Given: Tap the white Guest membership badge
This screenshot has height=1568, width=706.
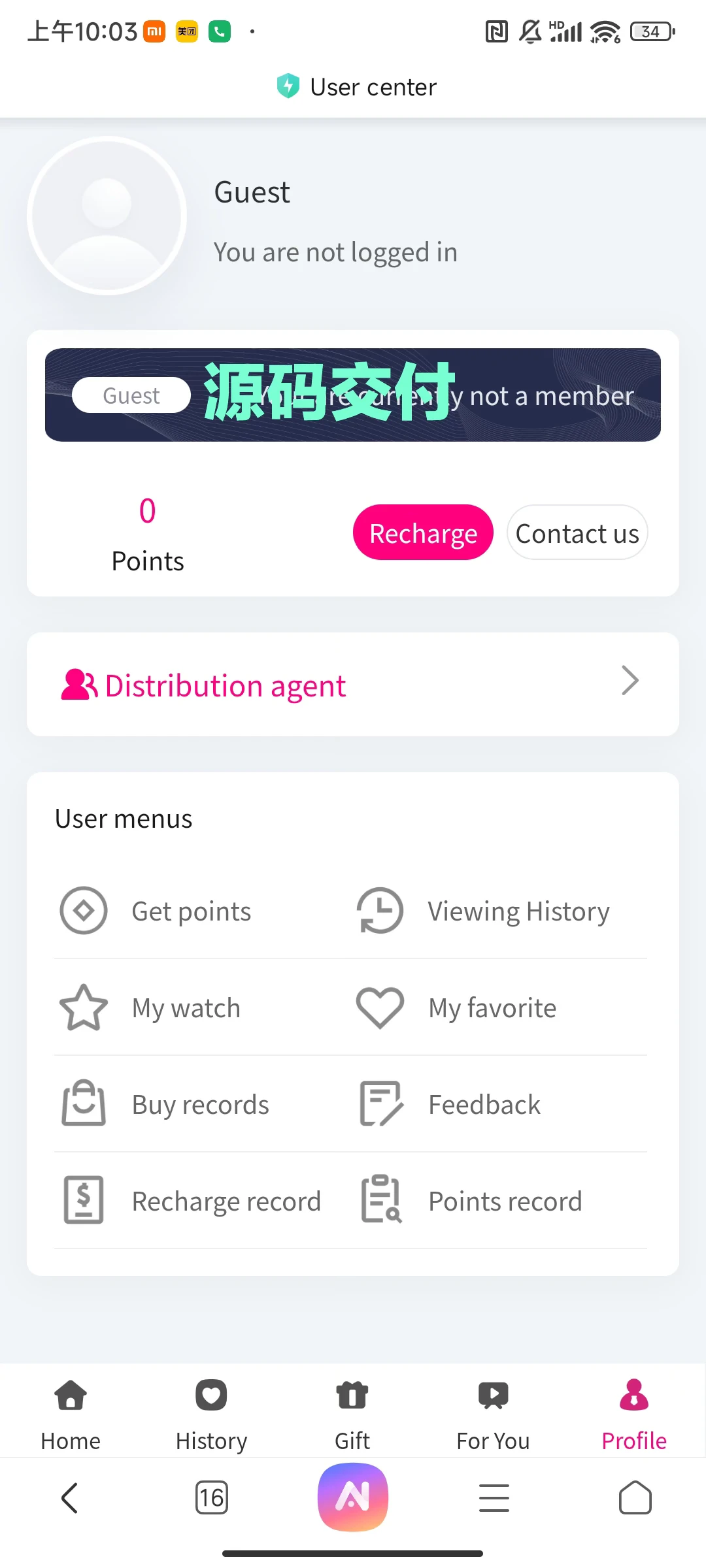Looking at the screenshot, I should 131,395.
